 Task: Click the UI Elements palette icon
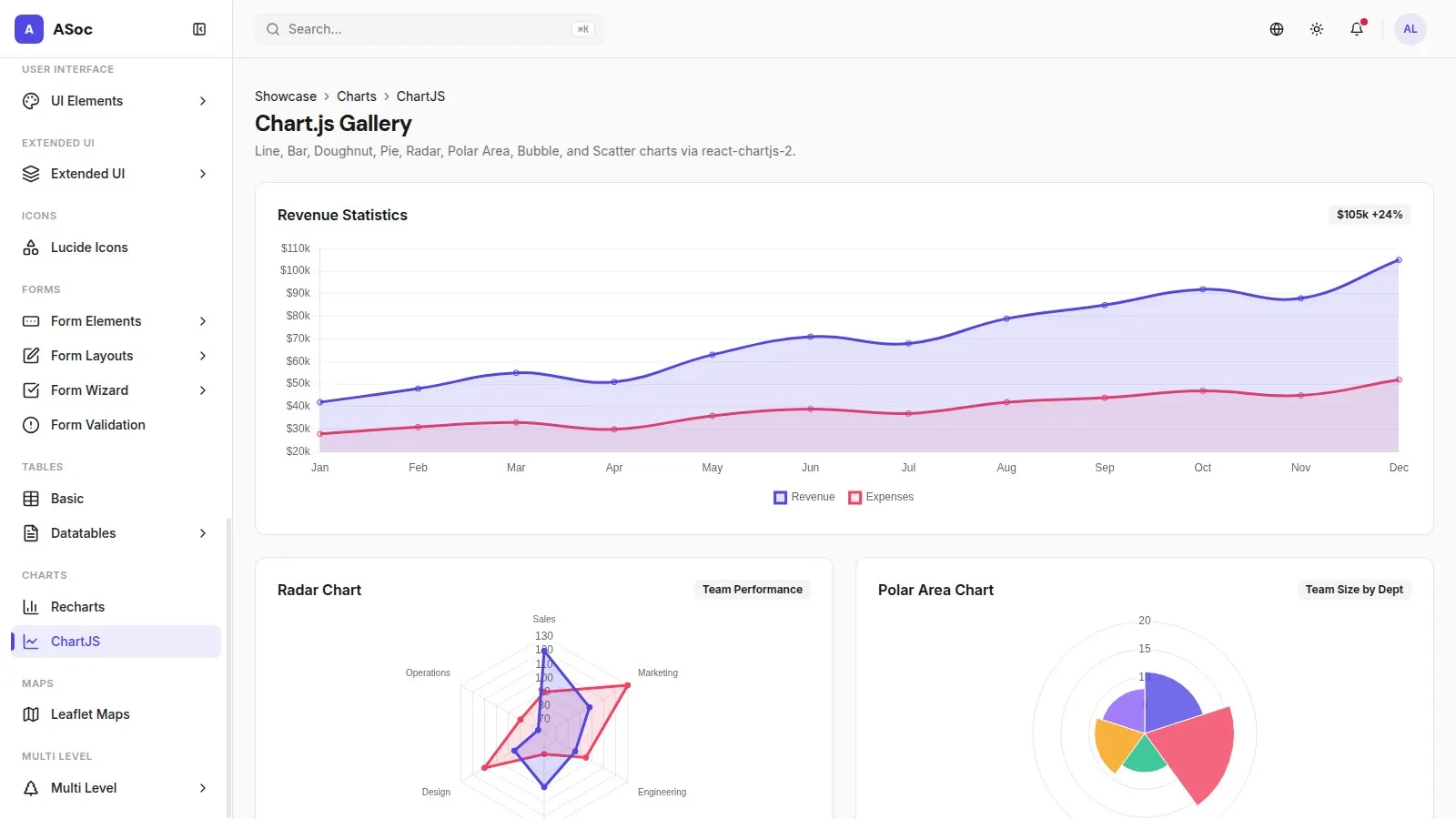pos(31,101)
